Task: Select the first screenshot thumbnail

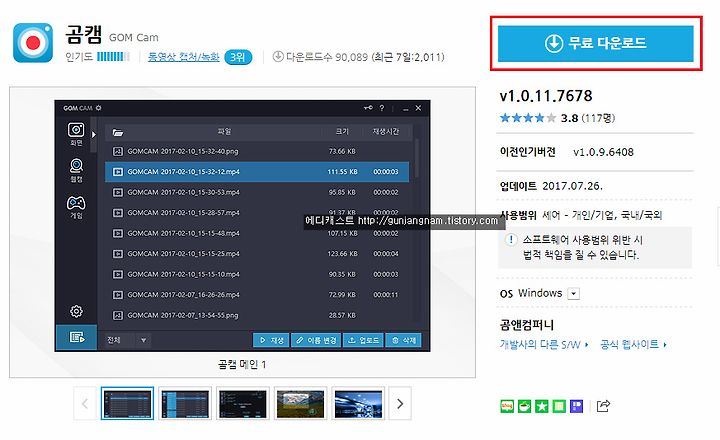Action: click(x=127, y=404)
